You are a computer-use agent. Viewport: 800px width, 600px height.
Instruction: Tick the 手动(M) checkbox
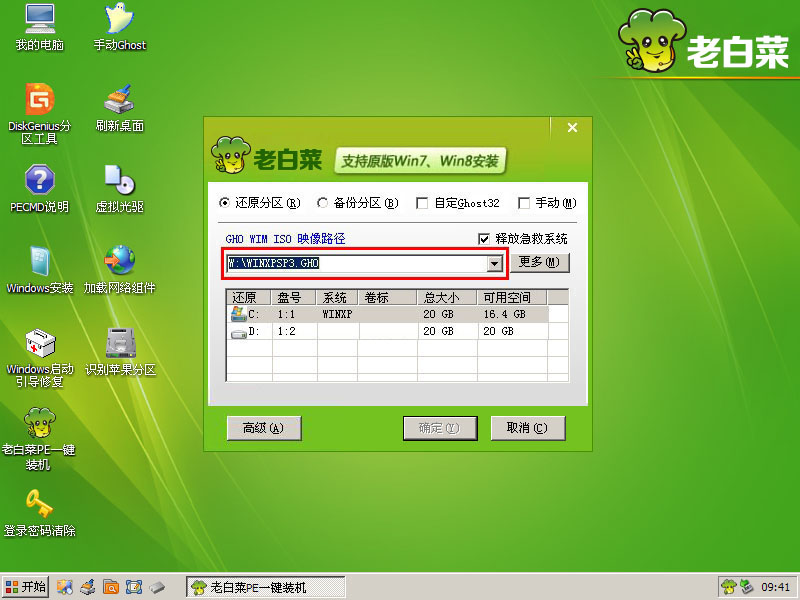click(x=547, y=203)
